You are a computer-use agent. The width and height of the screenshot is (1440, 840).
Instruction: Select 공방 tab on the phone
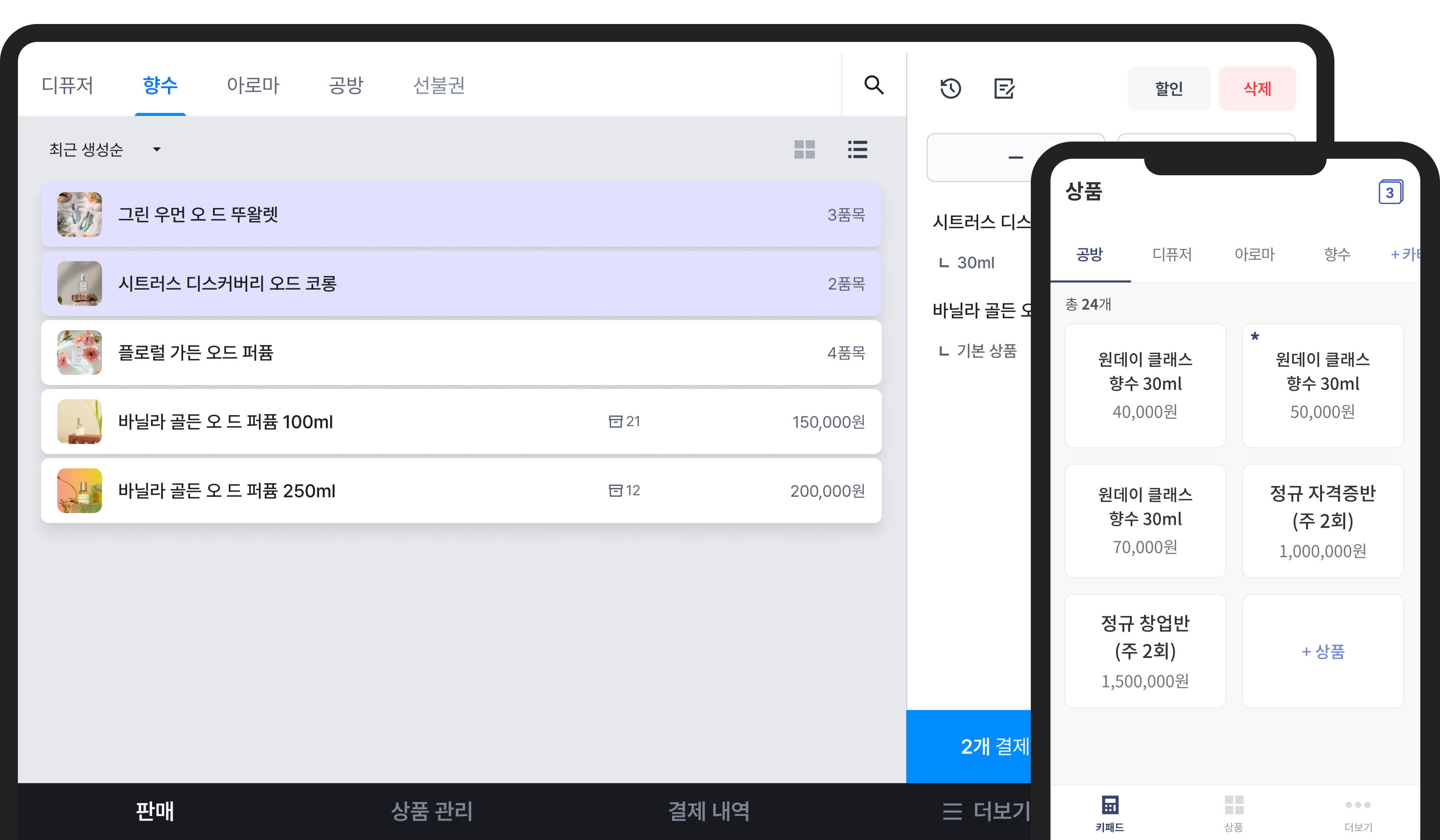coord(1090,254)
